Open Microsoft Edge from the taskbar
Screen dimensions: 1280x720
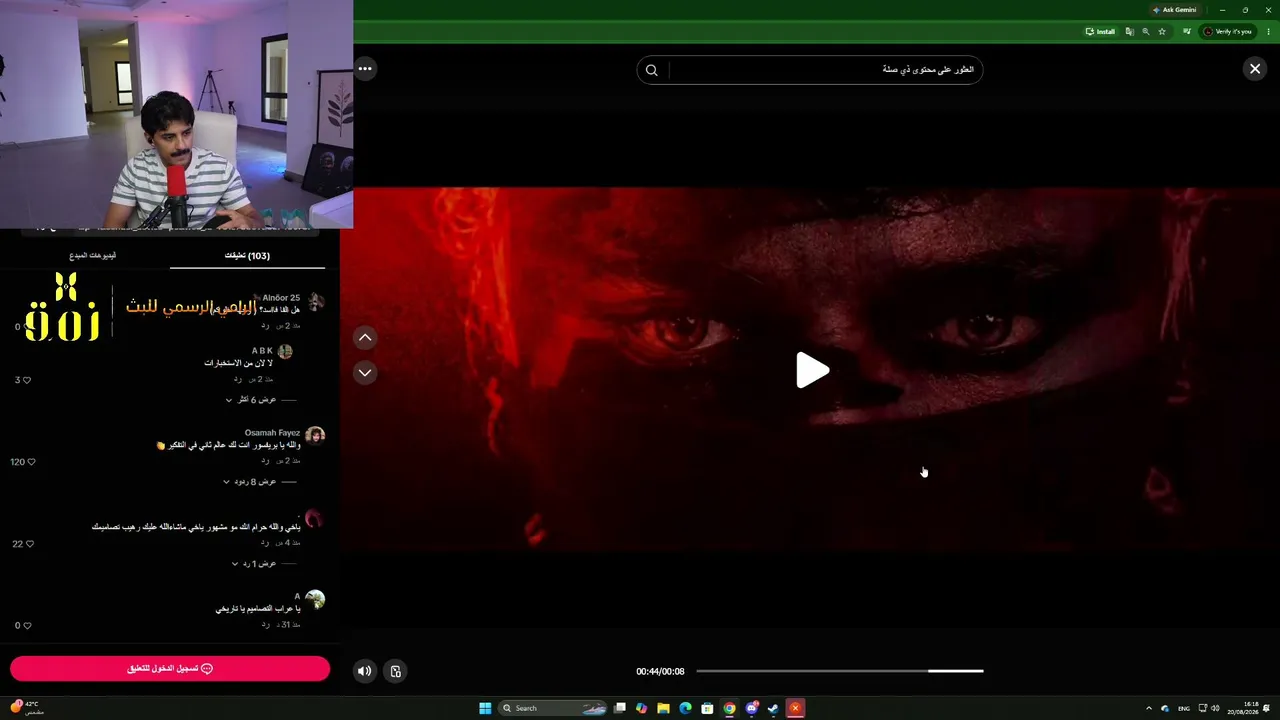pos(685,708)
